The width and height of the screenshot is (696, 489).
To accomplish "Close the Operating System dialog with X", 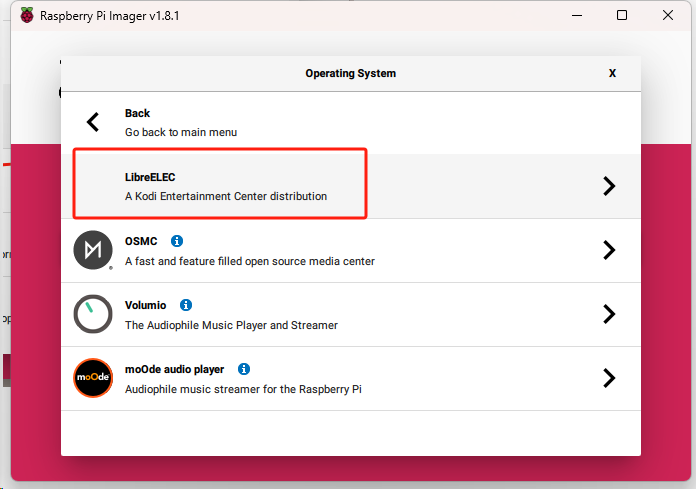I will [x=612, y=73].
